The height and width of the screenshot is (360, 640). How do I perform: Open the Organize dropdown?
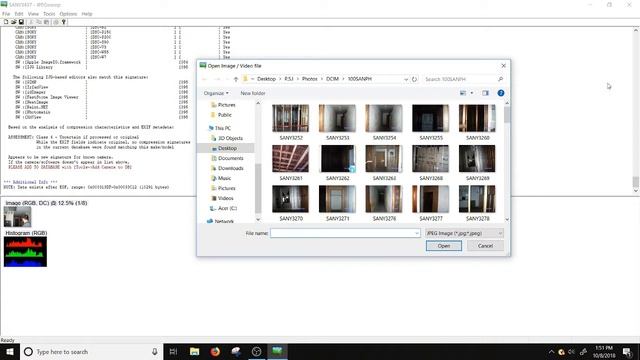pos(216,93)
